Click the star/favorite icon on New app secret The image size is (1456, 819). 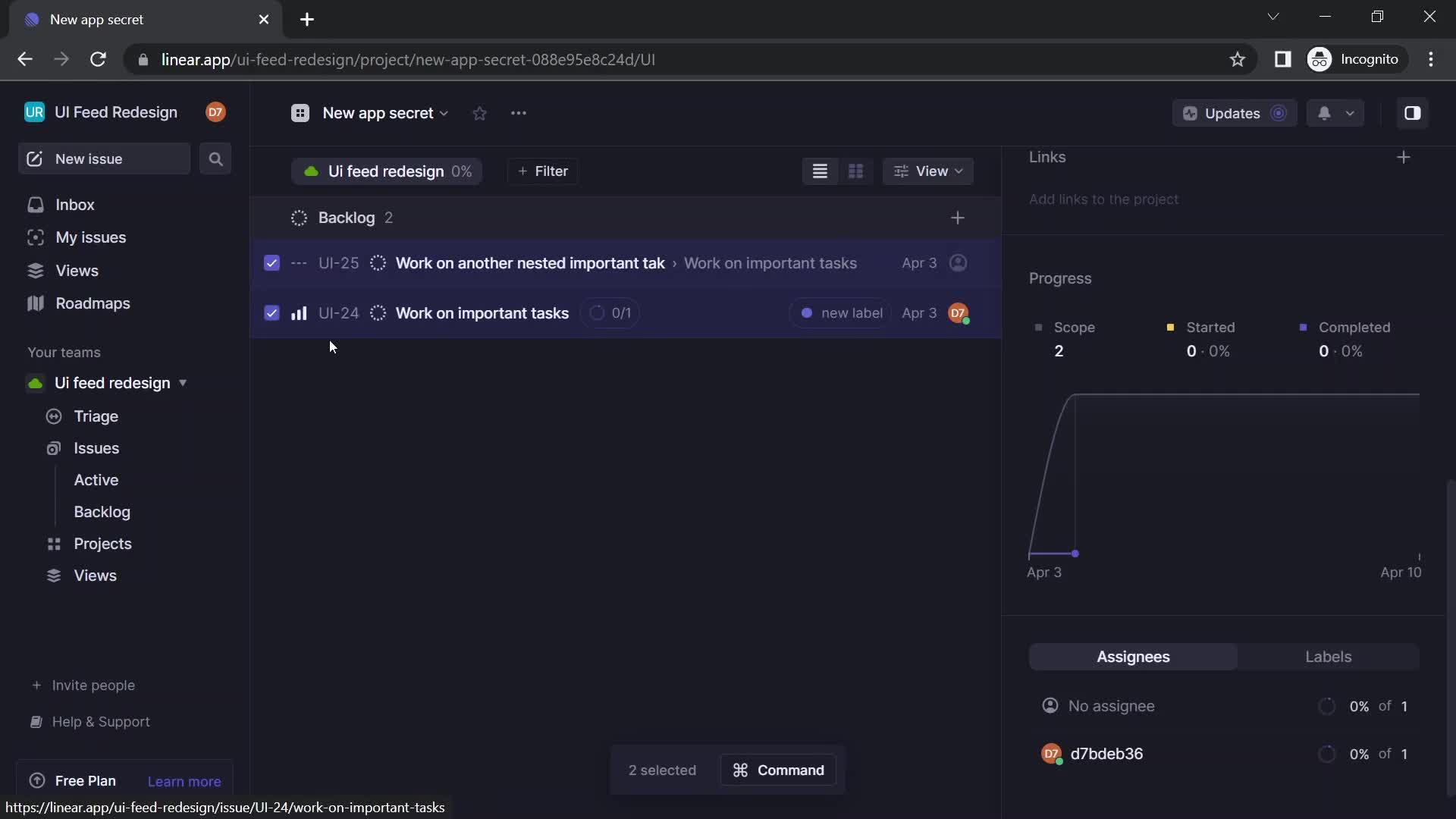tap(480, 112)
